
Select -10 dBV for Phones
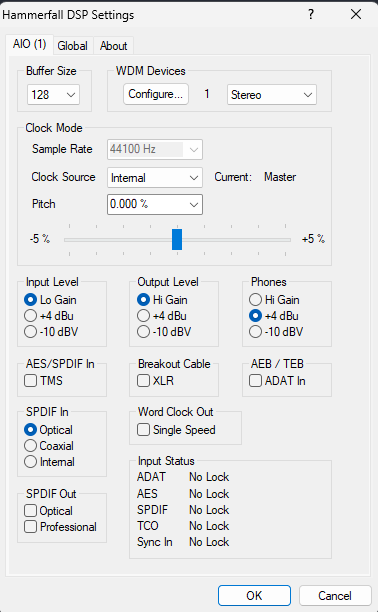pos(276,332)
